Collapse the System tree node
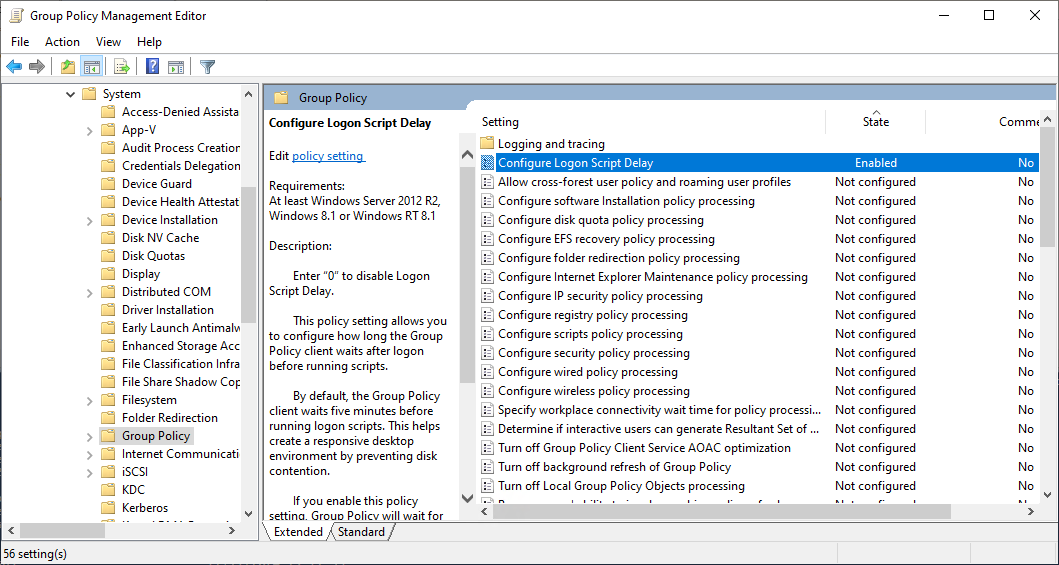The height and width of the screenshot is (565, 1059). point(70,94)
